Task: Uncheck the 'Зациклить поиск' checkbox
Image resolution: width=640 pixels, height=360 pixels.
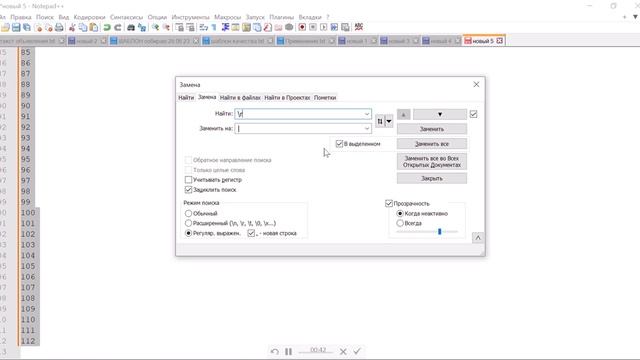Action: coord(188,189)
